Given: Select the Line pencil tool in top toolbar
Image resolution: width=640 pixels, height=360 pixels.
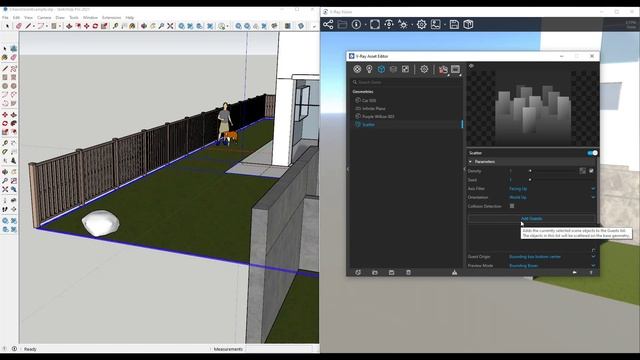Looking at the screenshot, I should 28,26.
